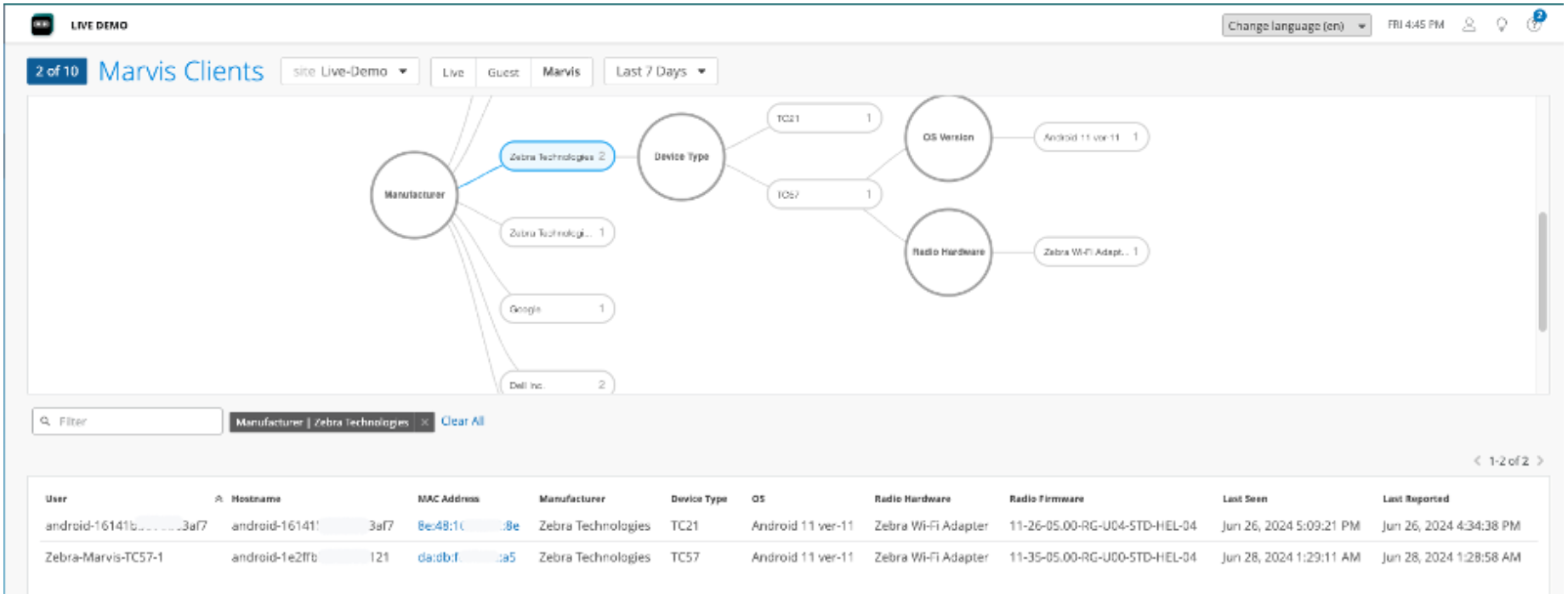Viewport: 1568px width, 599px height.
Task: Click the vertical scrollbar in graph panel
Action: 1542,272
